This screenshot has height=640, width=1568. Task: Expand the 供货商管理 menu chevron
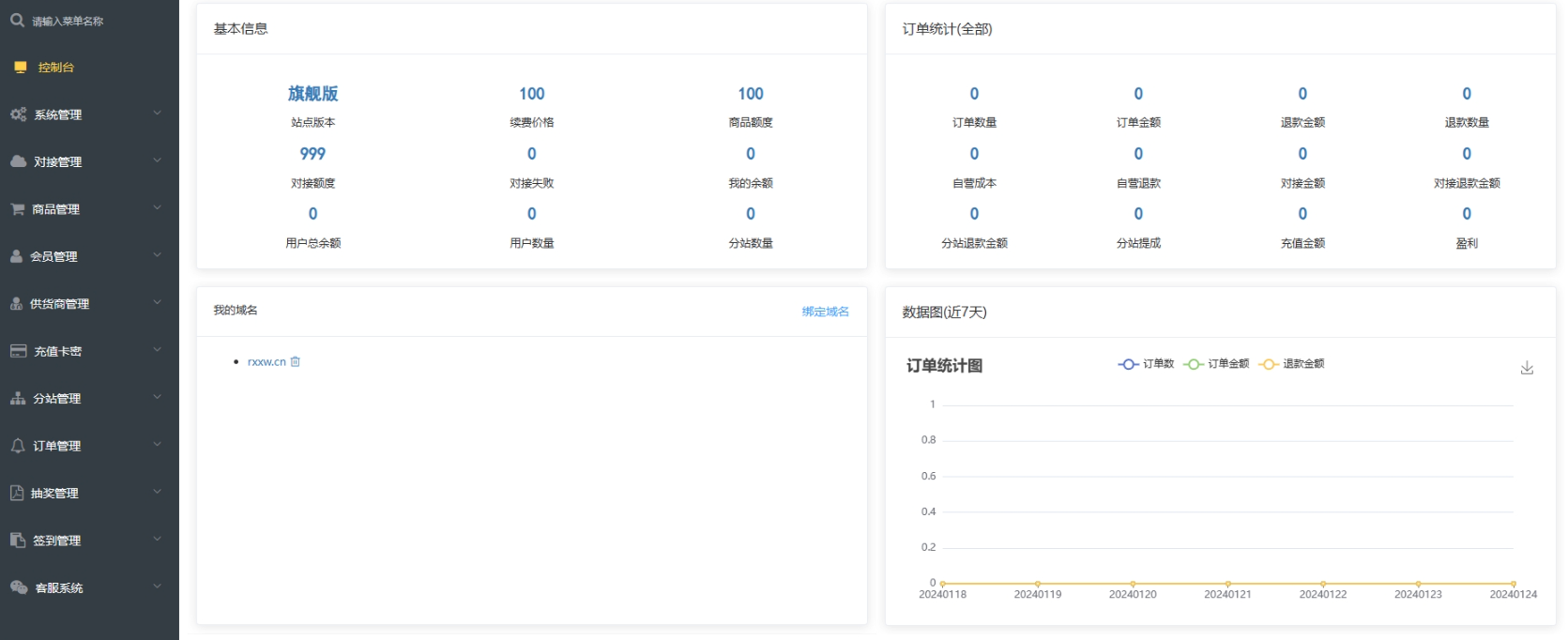tap(157, 302)
